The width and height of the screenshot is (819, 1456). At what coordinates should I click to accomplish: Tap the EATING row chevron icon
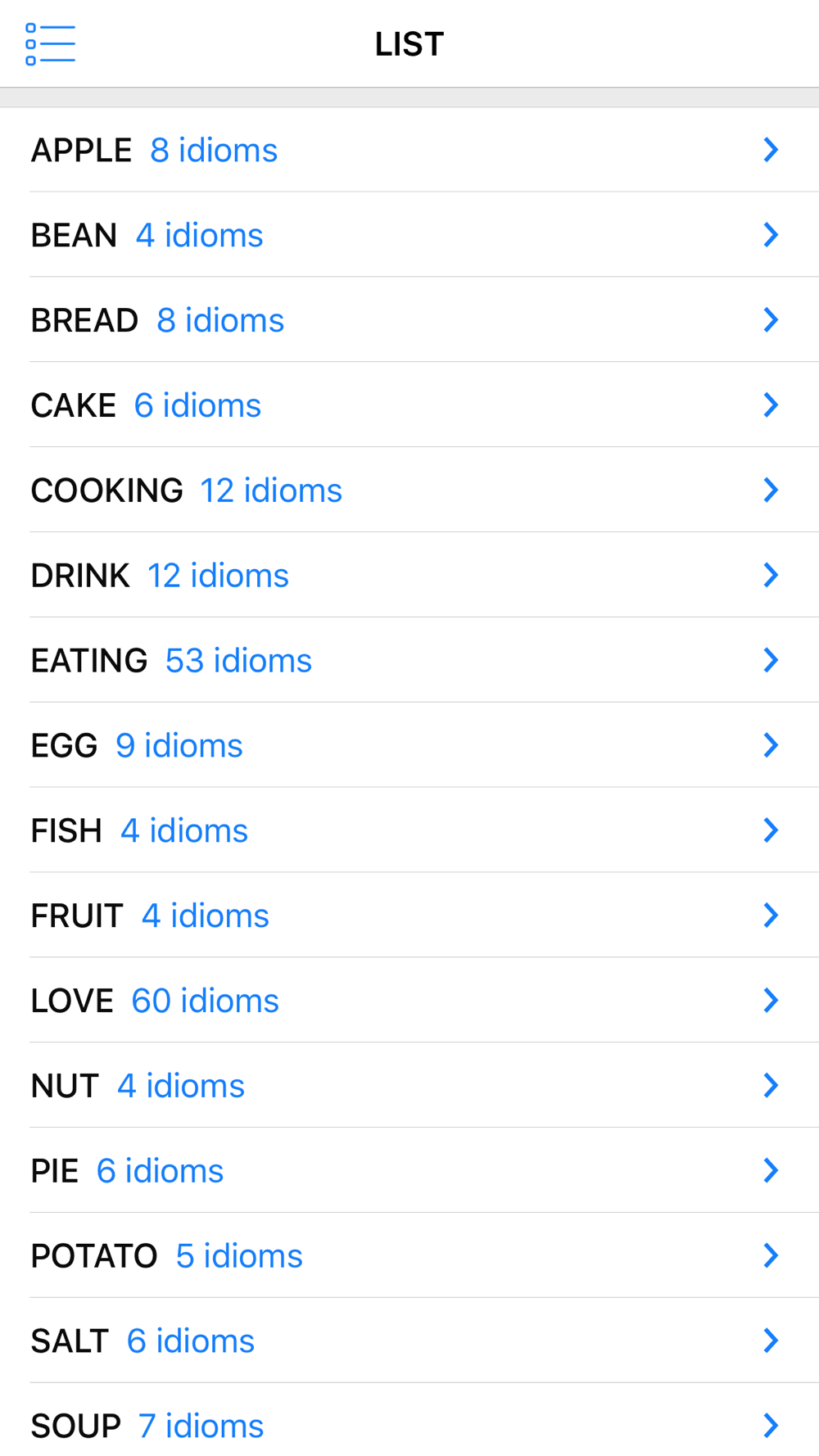pos(770,660)
